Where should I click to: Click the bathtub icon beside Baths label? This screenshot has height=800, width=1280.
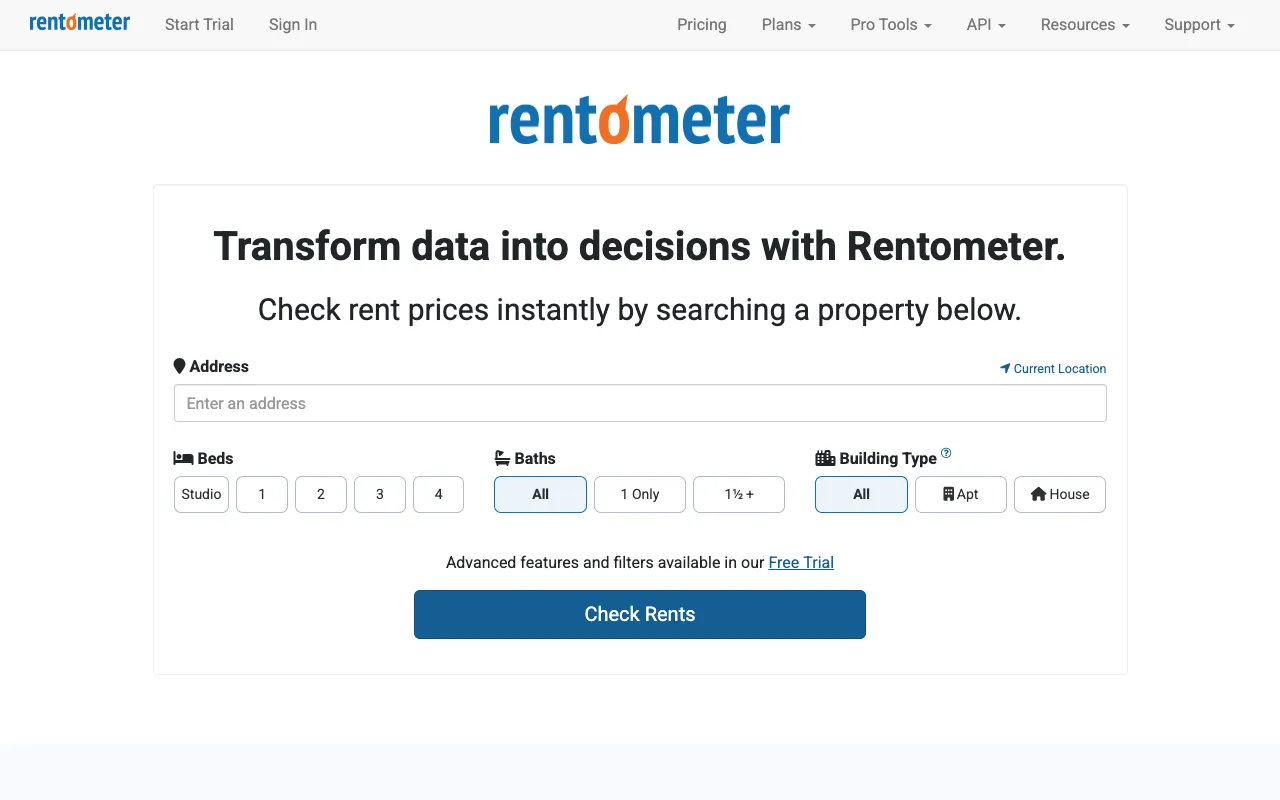(x=502, y=458)
